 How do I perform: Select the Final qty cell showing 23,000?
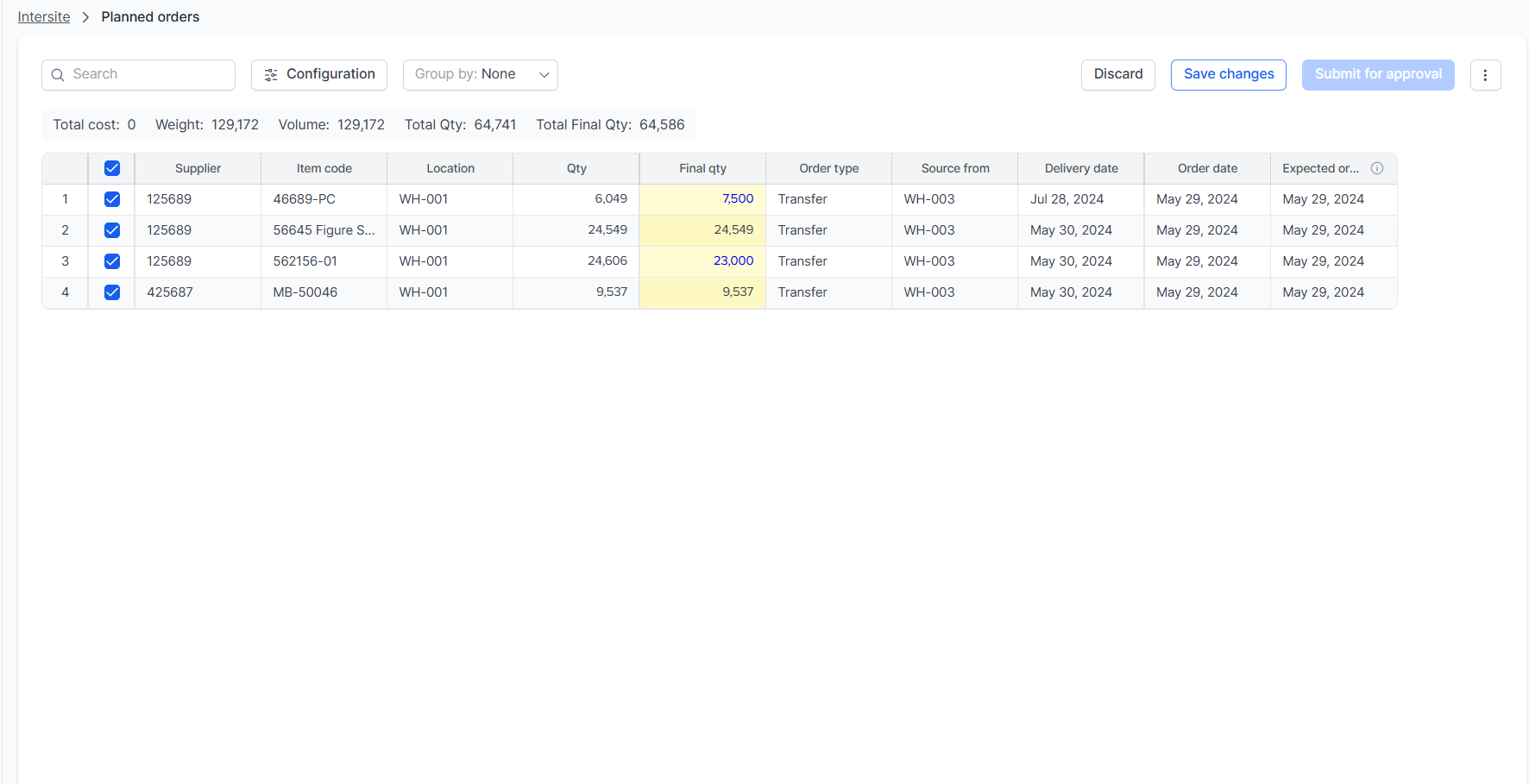[702, 261]
